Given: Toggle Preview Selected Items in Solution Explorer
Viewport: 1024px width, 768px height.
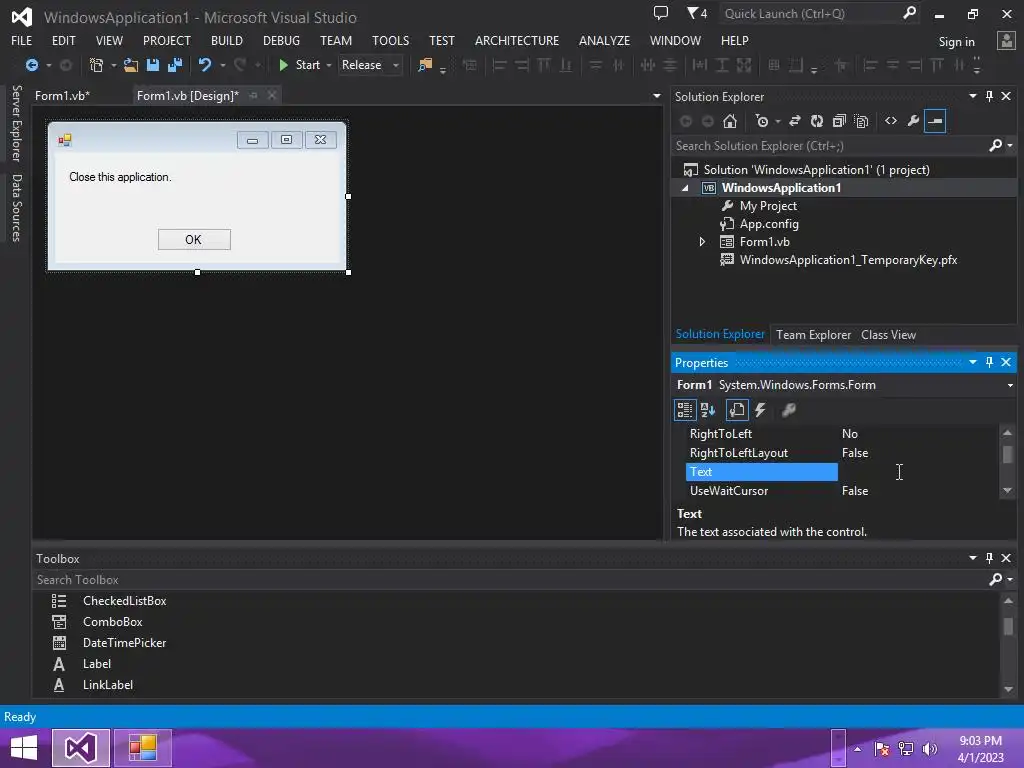Looking at the screenshot, I should pos(935,121).
